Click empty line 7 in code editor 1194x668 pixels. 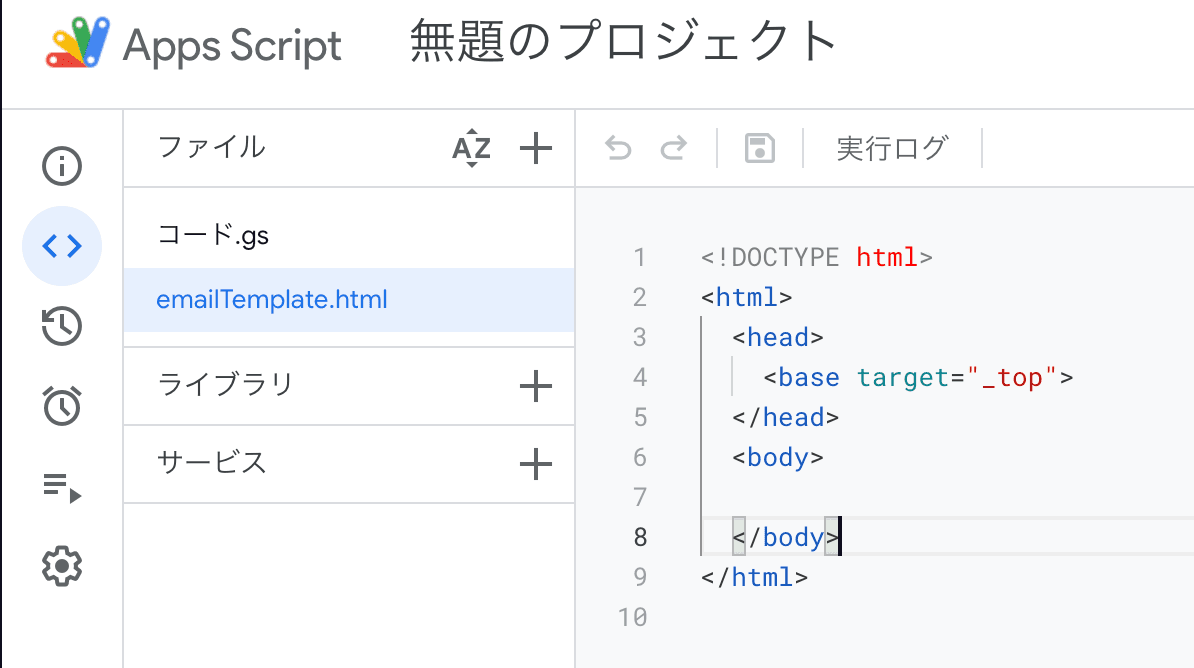coord(900,497)
